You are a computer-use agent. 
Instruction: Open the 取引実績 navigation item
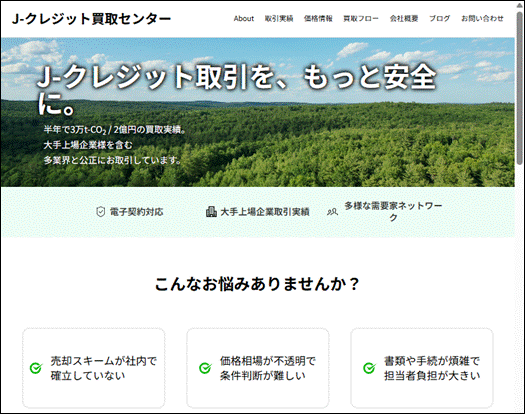click(279, 19)
